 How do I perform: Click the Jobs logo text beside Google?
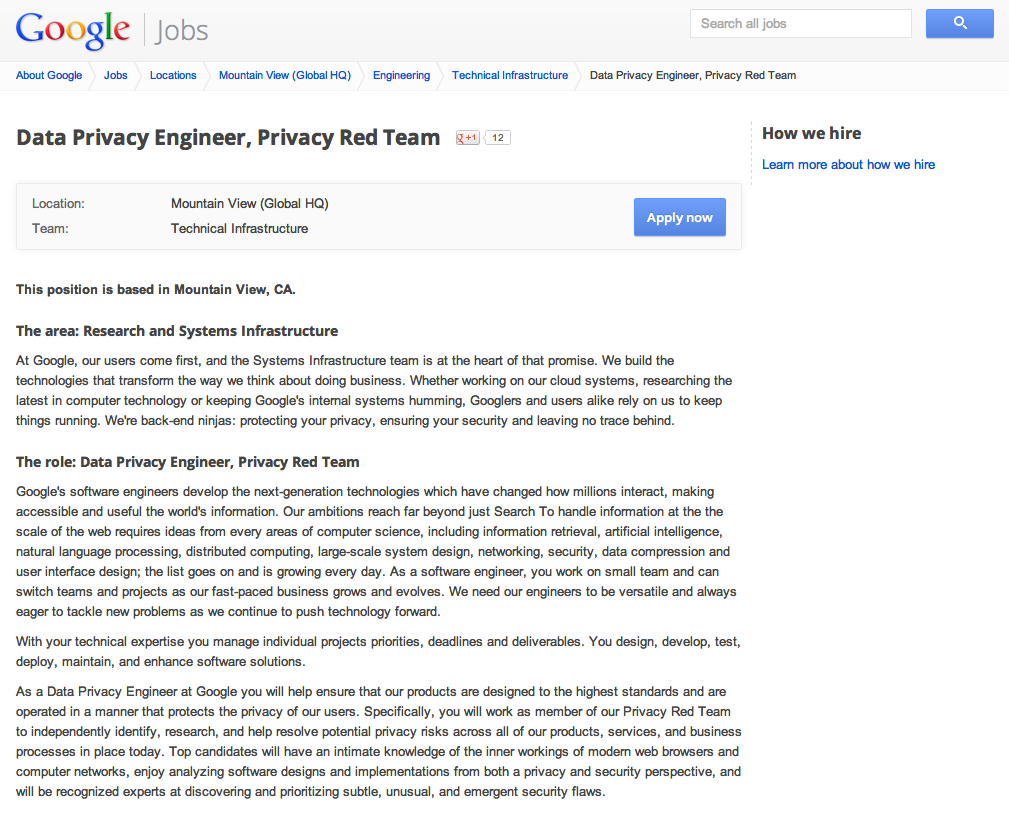[181, 30]
